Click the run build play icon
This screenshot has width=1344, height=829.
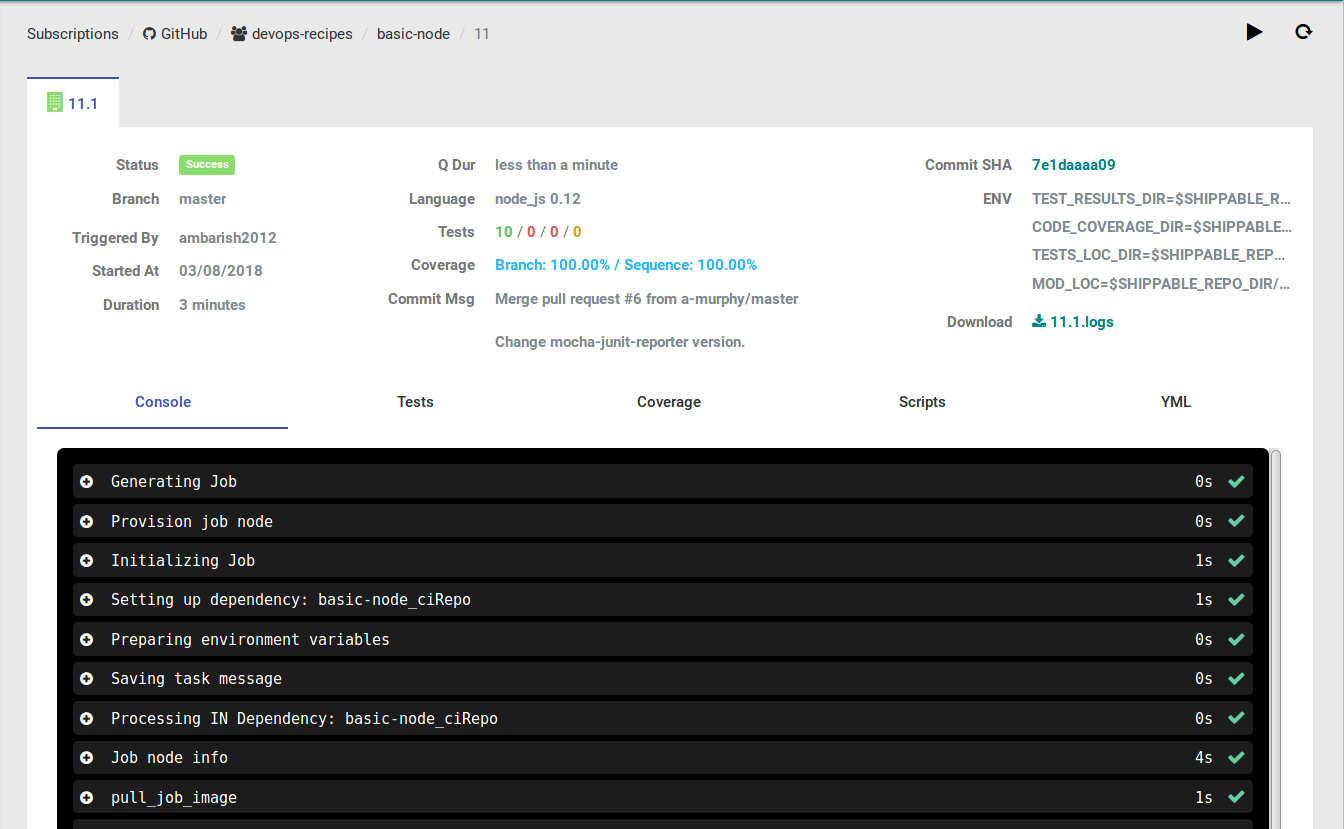1254,32
